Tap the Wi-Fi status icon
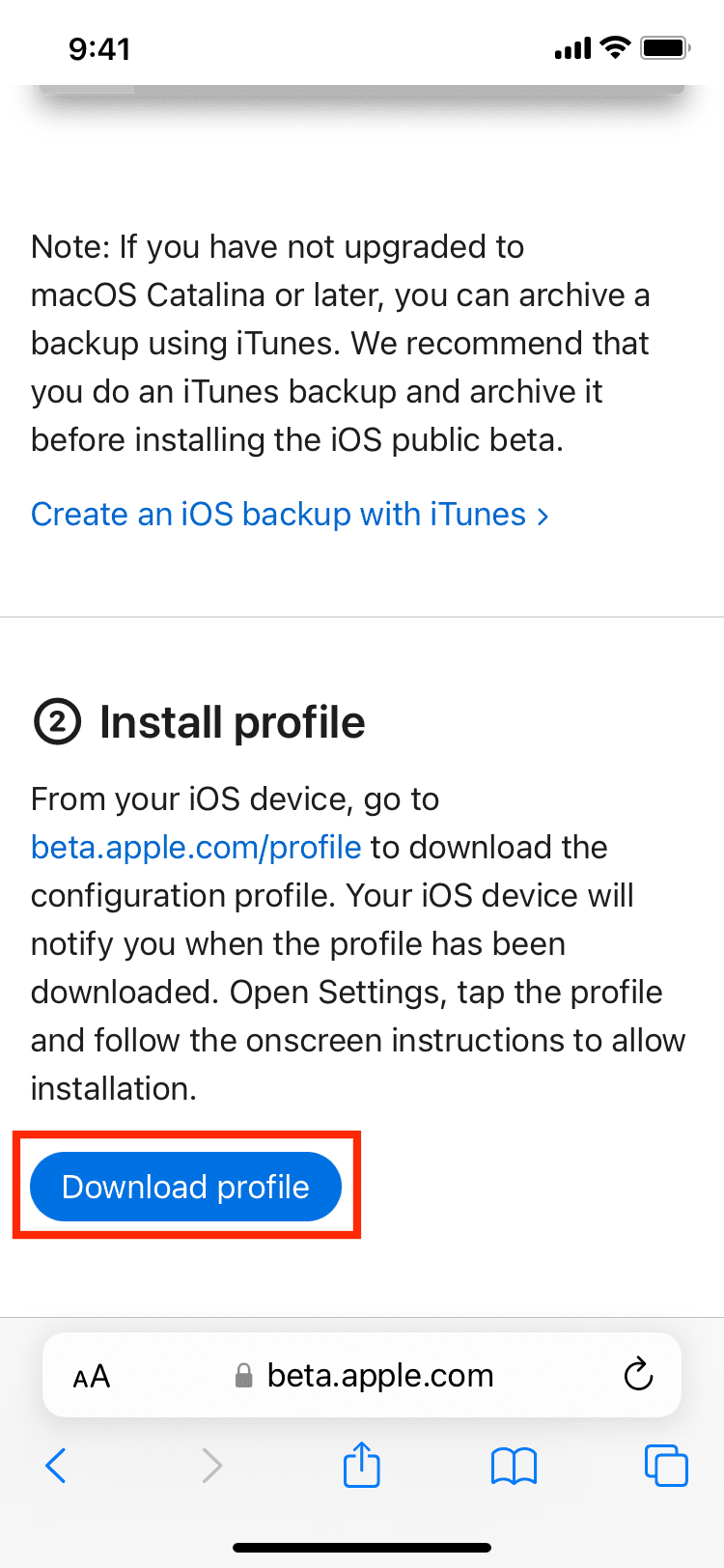This screenshot has width=724, height=1568. (614, 47)
